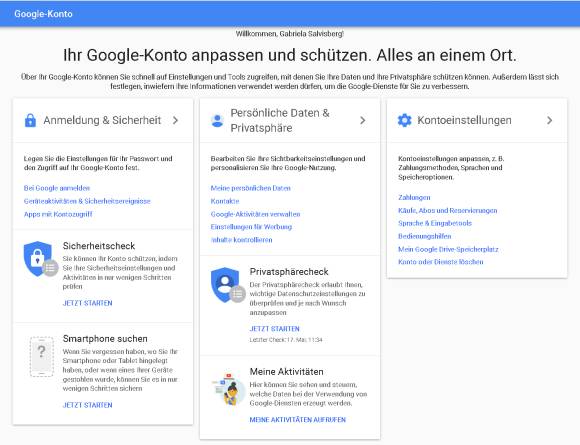Open Geräteaktivitäten & Sicherheitsereignisse link
Screen dimensions: 580x445
pos(87,201)
